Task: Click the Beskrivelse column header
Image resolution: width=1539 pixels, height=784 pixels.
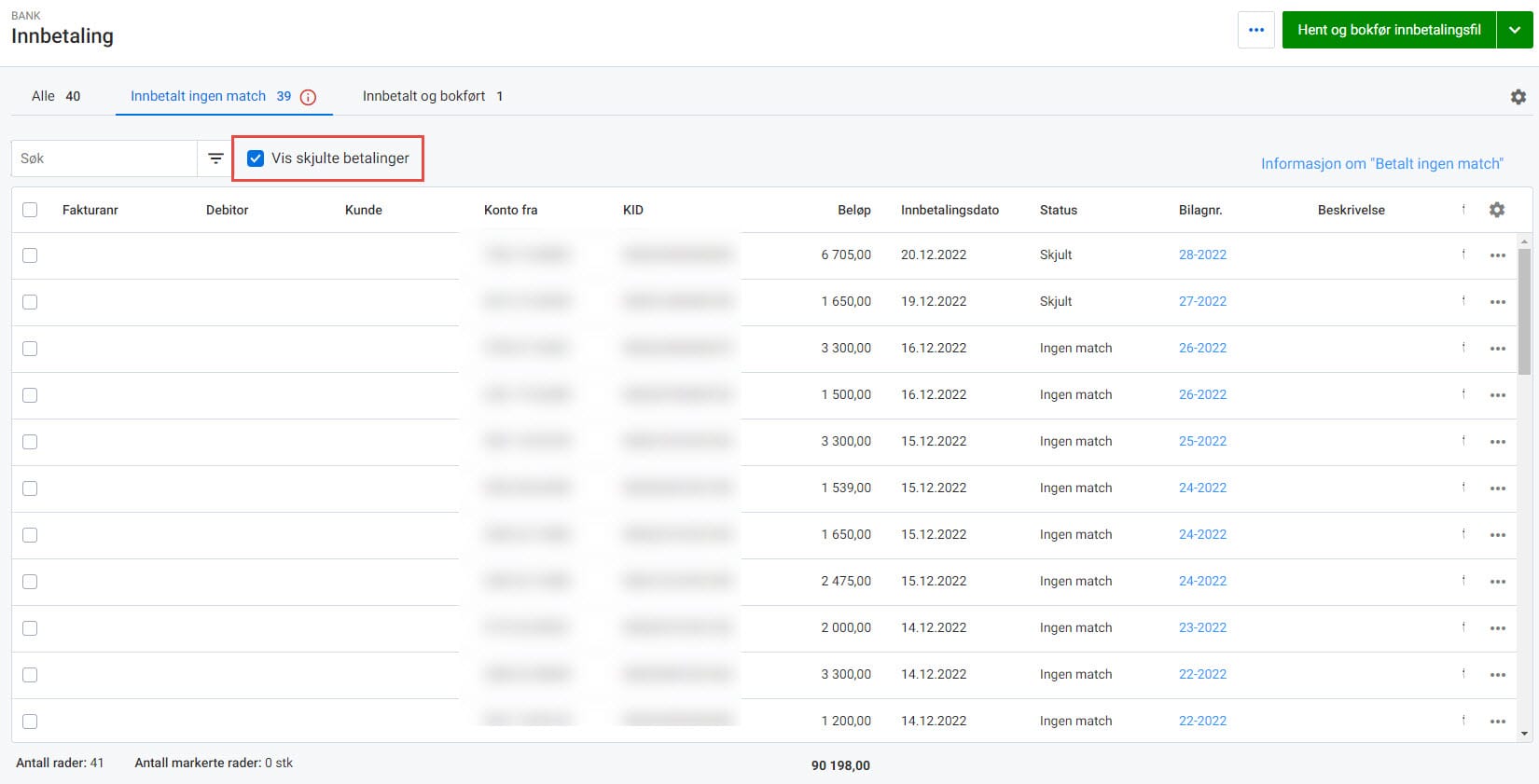Action: pos(1352,210)
